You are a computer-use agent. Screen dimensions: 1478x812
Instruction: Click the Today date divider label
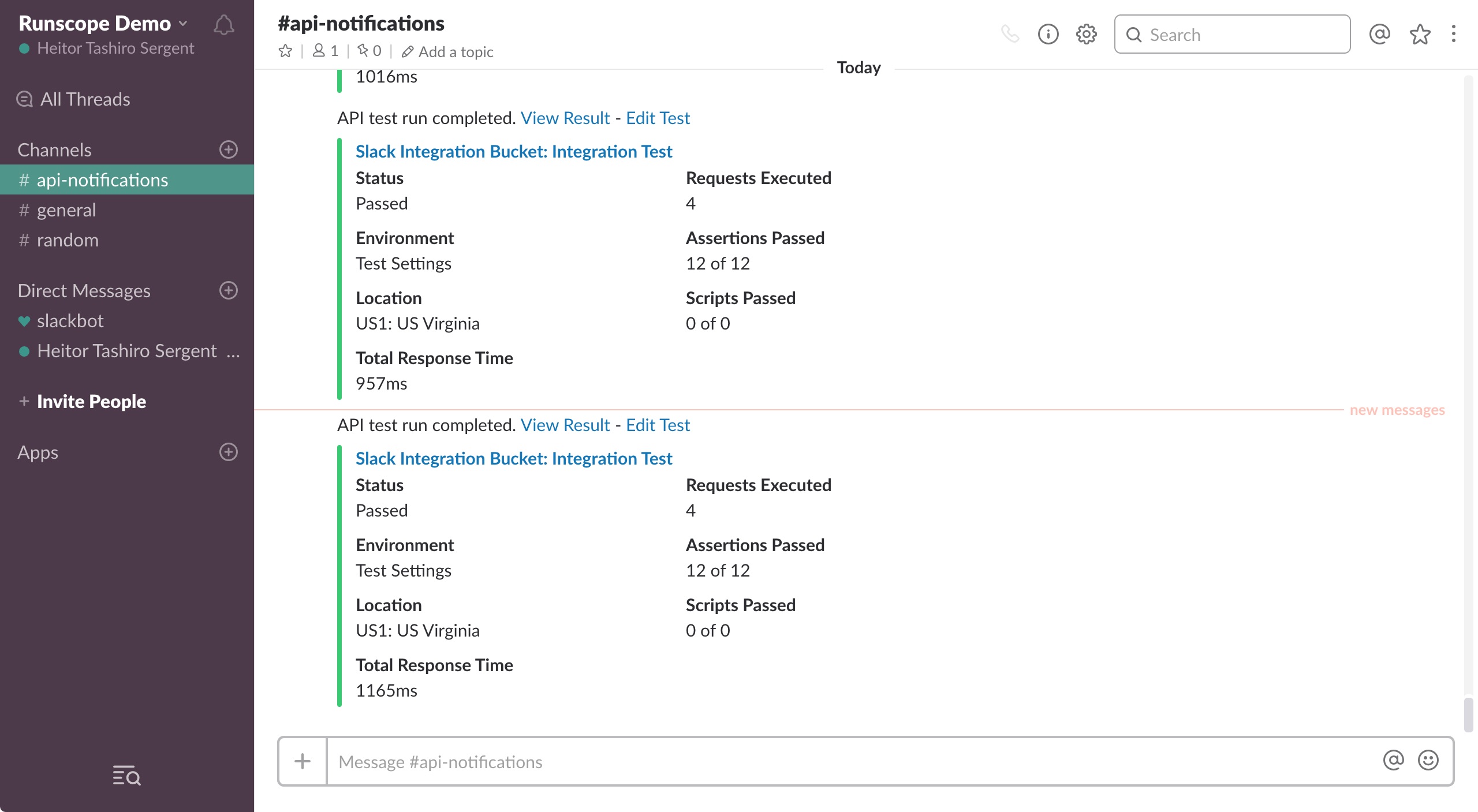pyautogui.click(x=859, y=68)
